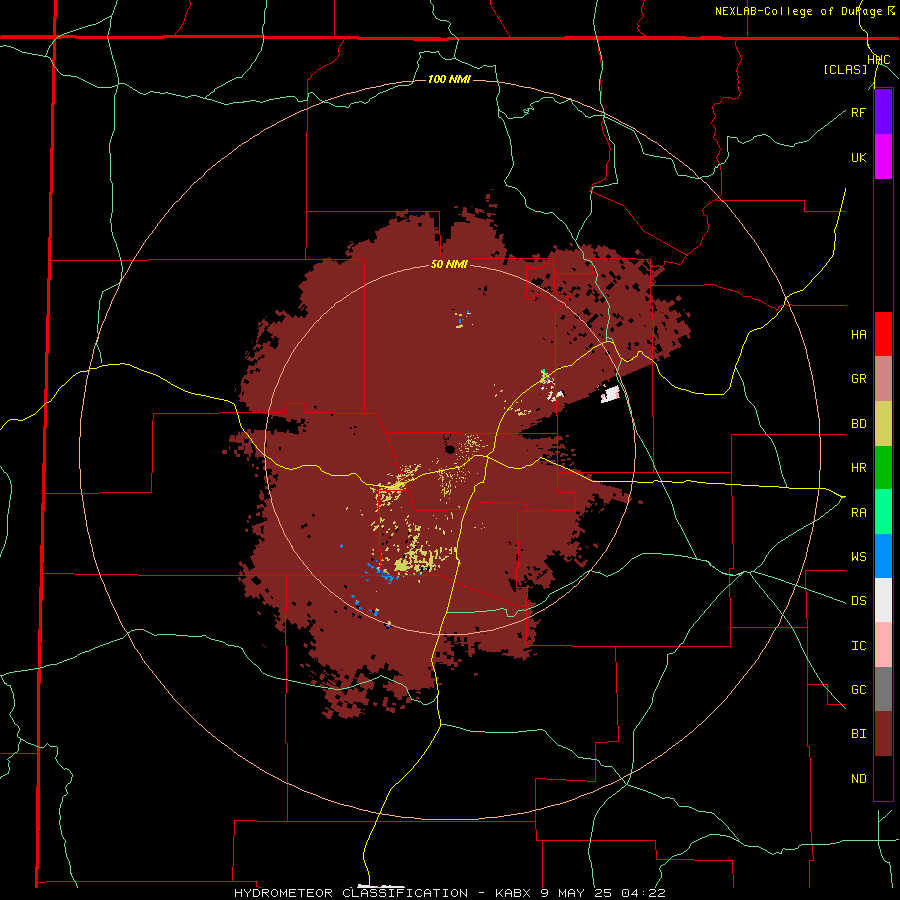Click the "BD" legend label

(858, 424)
